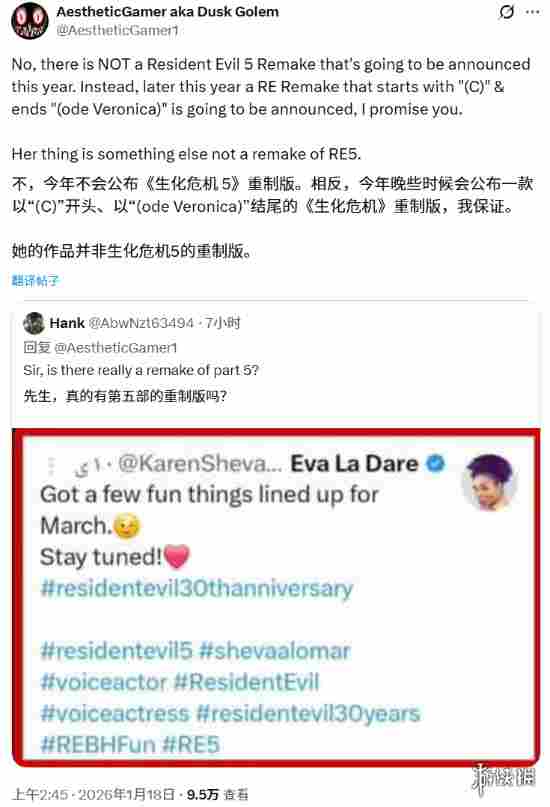Click the @AestheticGamer1 handle under the name

(117, 30)
